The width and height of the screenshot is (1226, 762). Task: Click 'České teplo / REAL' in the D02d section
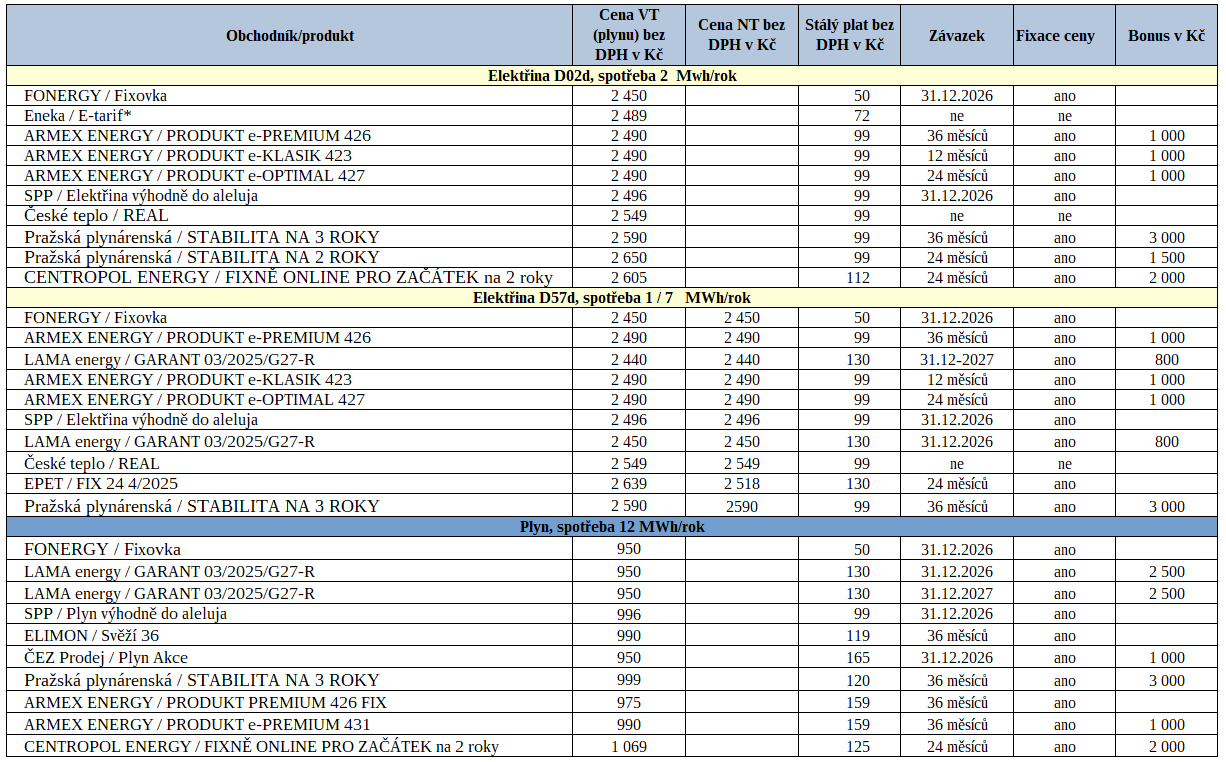click(x=96, y=216)
